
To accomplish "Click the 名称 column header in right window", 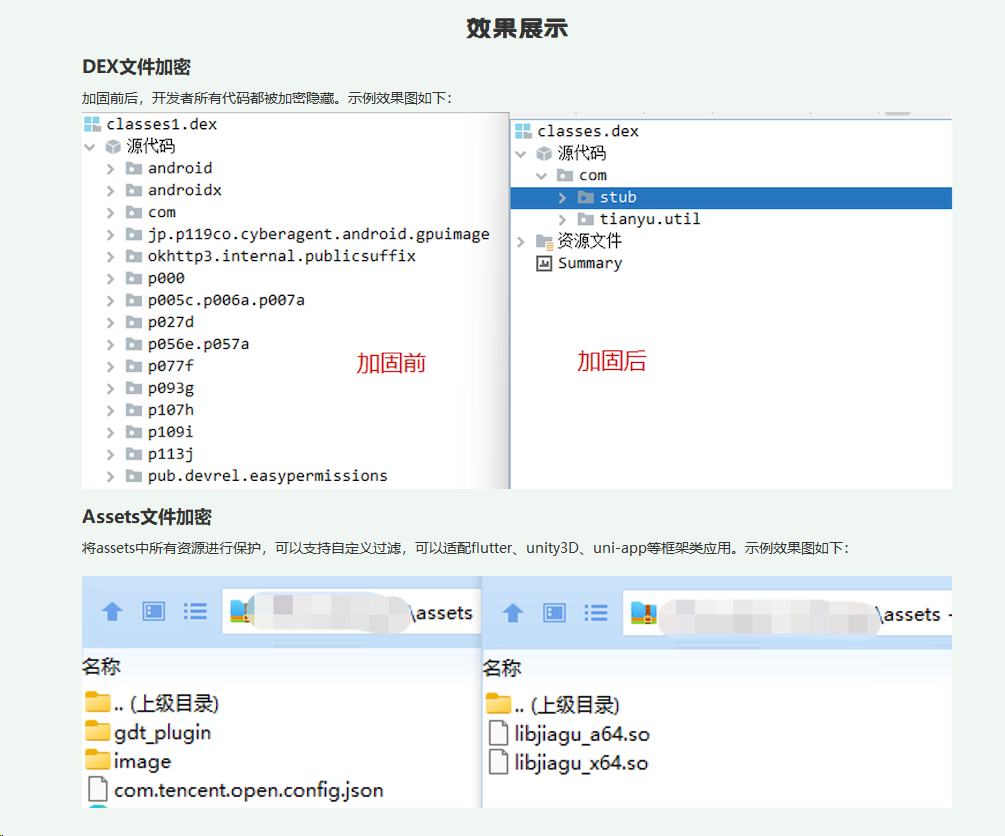I will point(502,668).
